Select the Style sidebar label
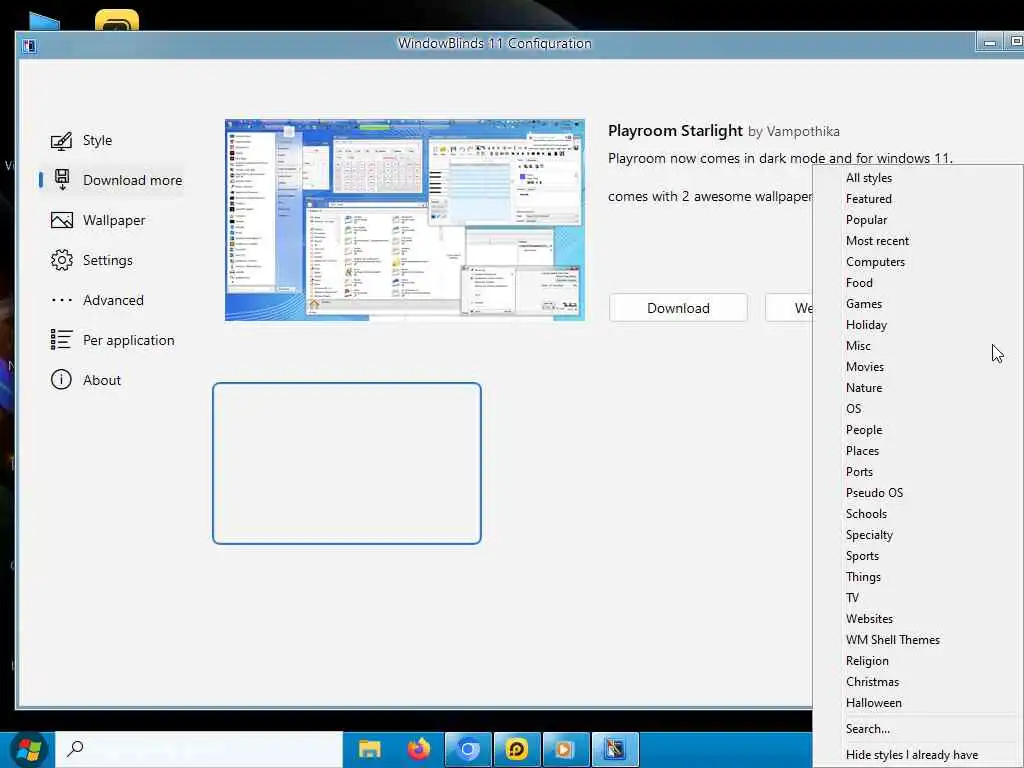Screen dimensions: 1024x768 pos(97,140)
